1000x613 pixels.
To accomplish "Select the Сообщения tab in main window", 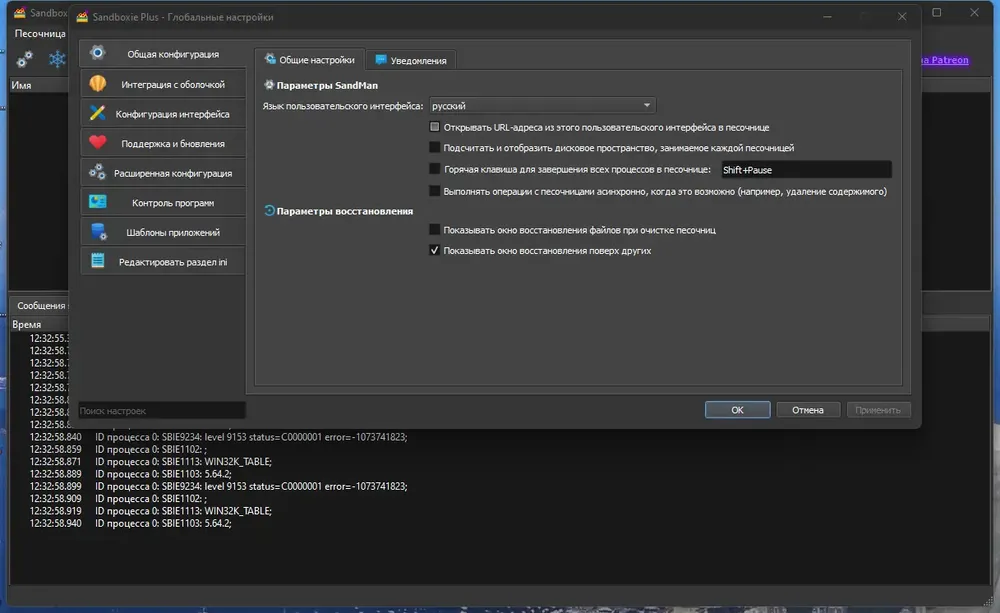I will [41, 306].
